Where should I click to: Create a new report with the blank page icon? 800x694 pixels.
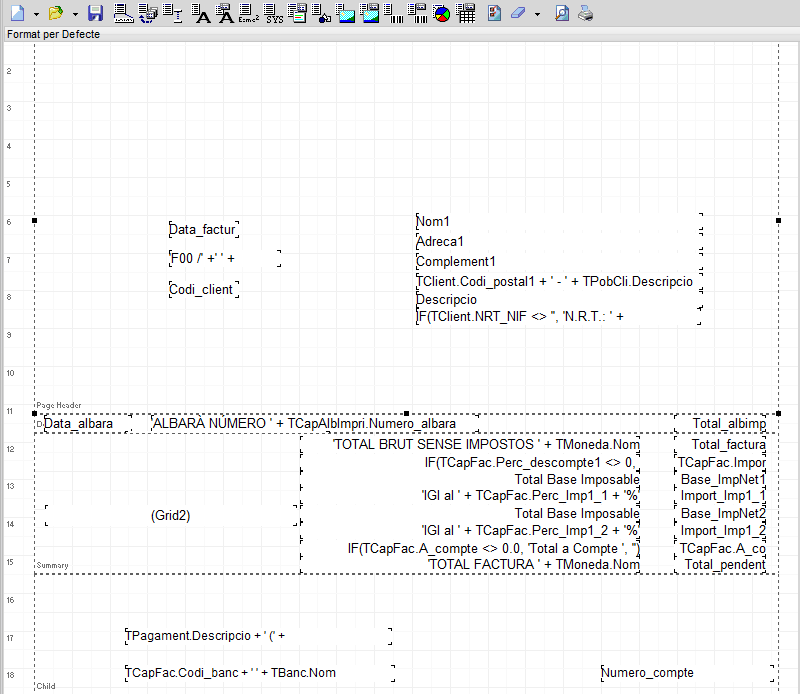pos(18,13)
